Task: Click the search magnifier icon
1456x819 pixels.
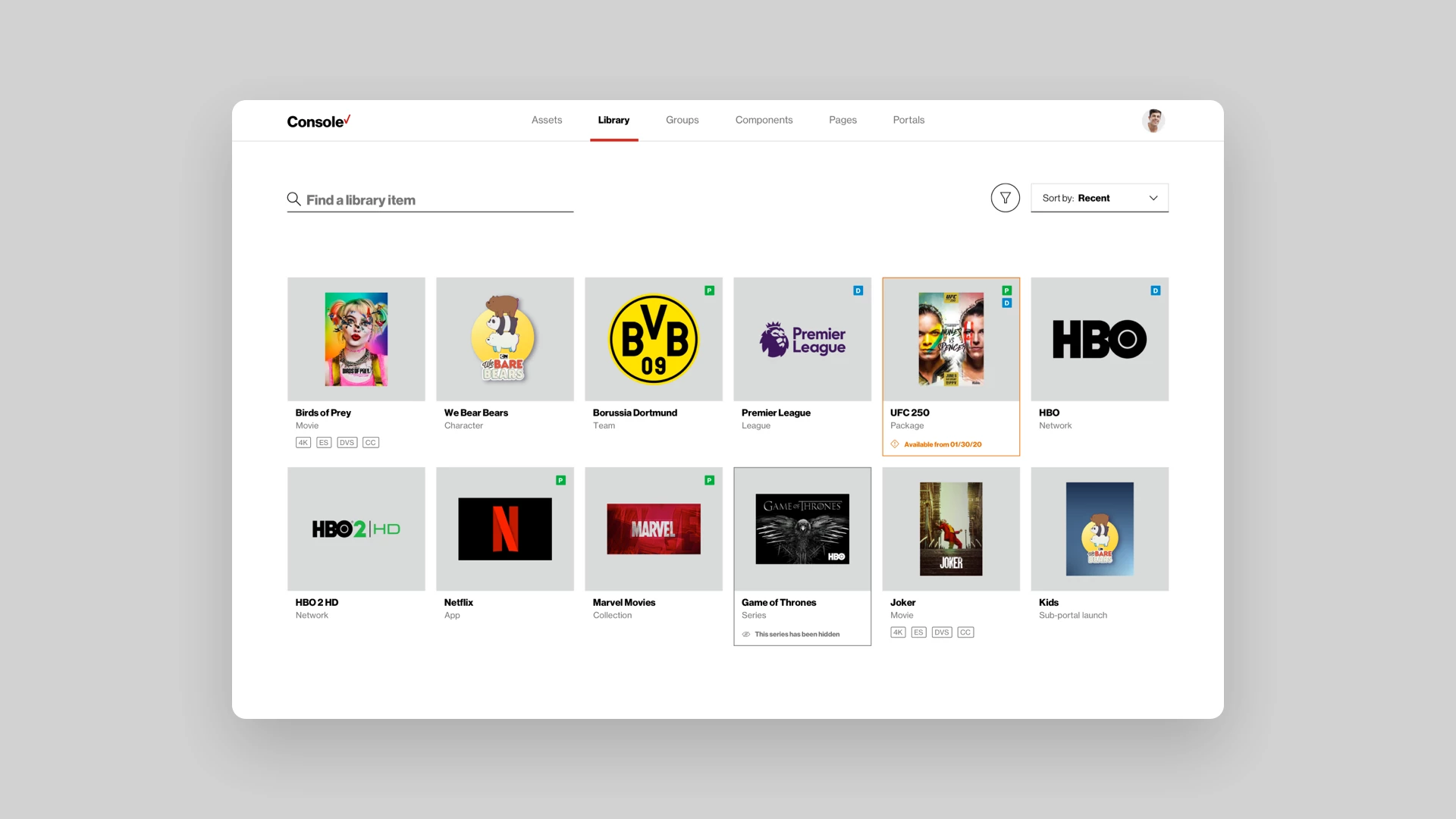Action: point(293,199)
